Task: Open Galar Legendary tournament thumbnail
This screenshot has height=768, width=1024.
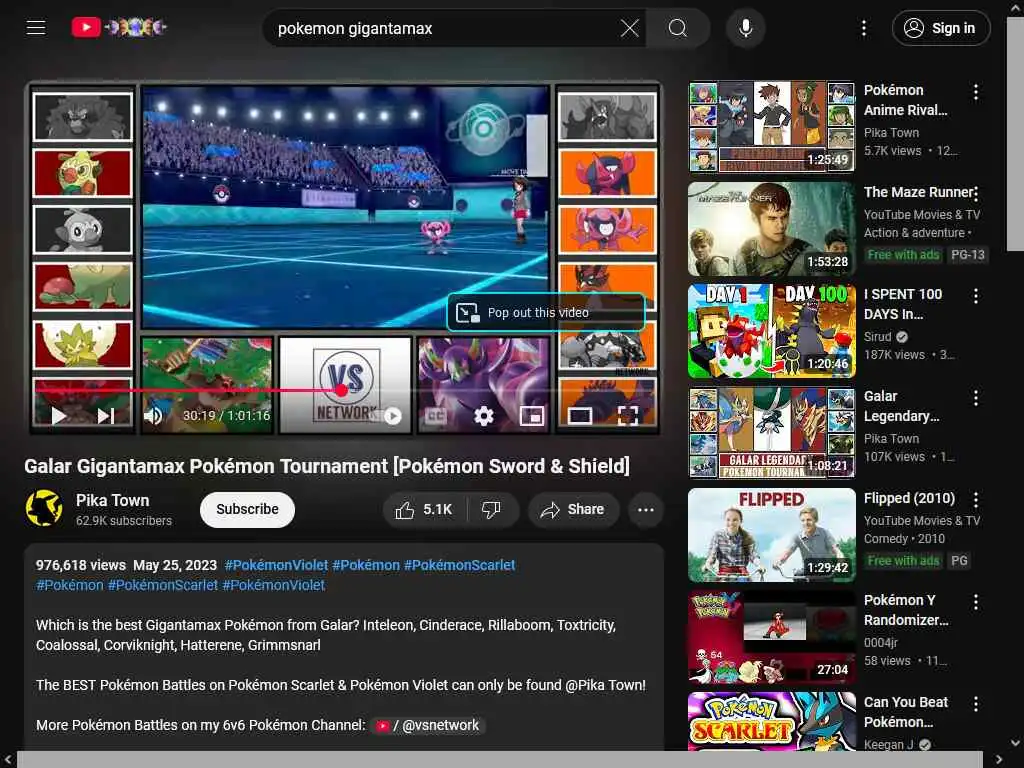Action: [772, 432]
